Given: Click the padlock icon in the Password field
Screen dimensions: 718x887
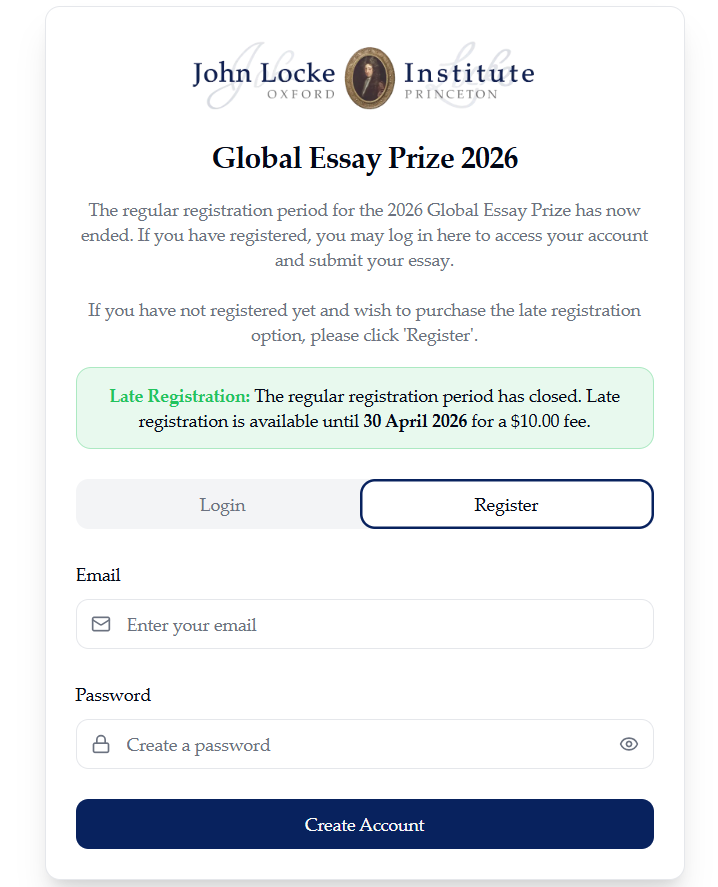Looking at the screenshot, I should click(x=101, y=744).
